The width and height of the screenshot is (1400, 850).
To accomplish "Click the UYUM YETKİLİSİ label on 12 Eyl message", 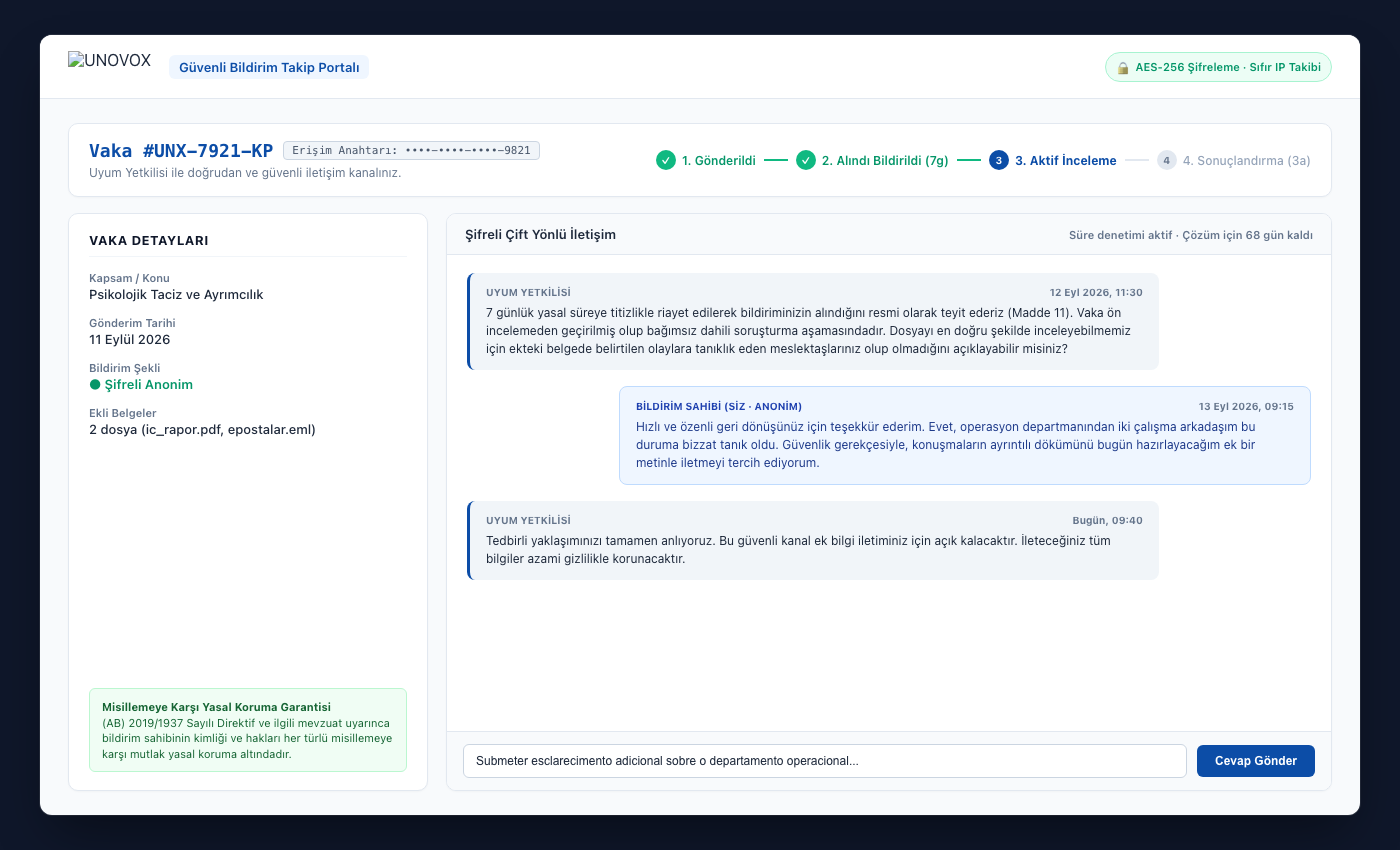I will tap(528, 292).
